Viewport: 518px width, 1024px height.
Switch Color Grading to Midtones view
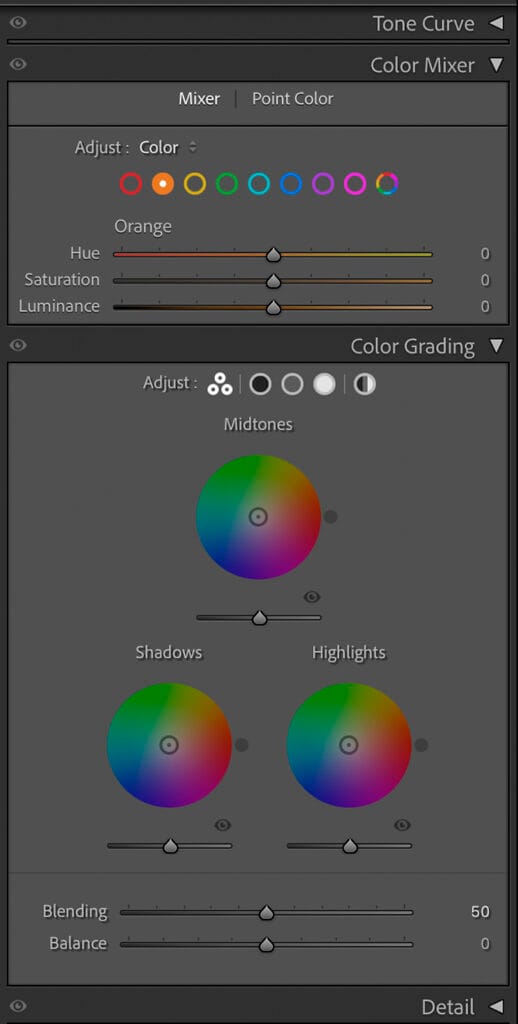[x=292, y=384]
